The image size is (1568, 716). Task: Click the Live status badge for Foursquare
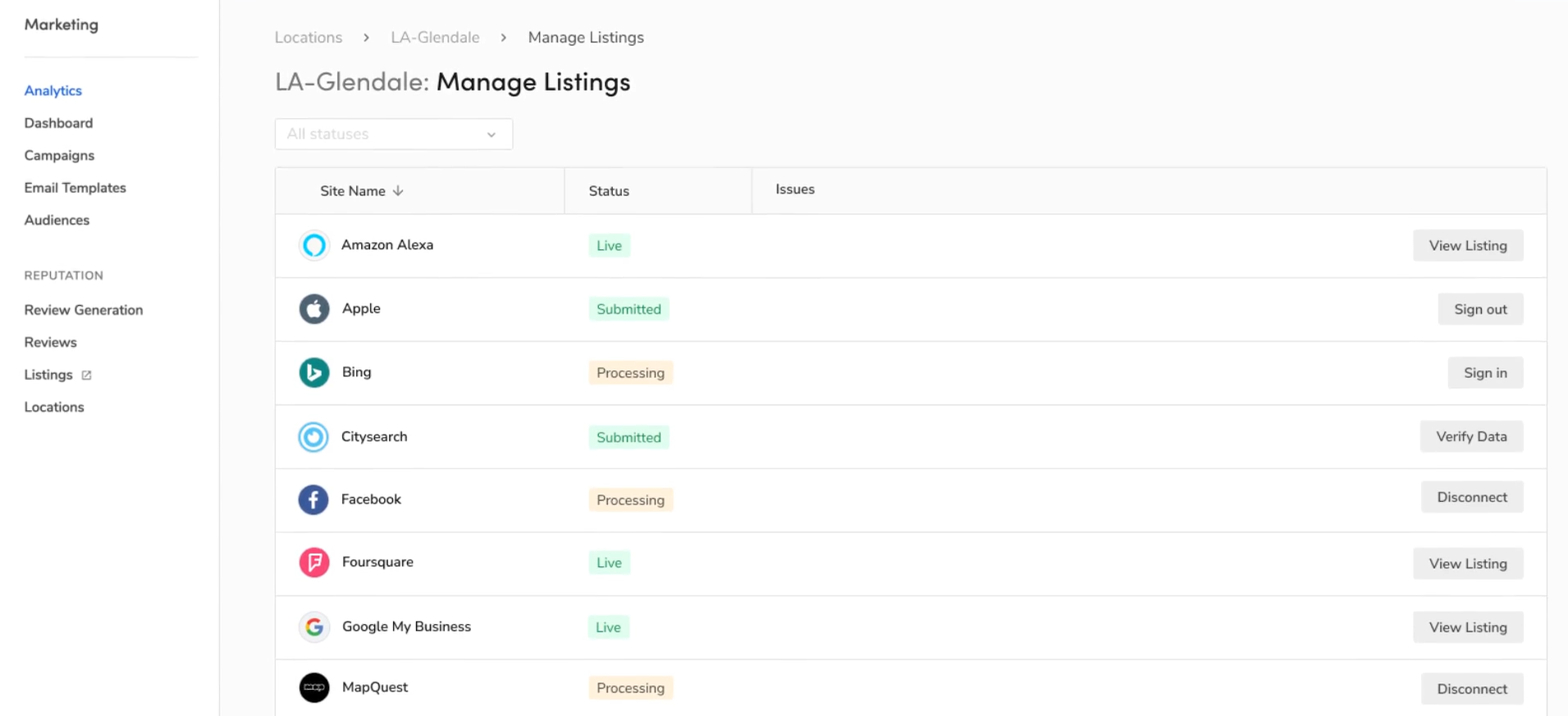coord(609,563)
